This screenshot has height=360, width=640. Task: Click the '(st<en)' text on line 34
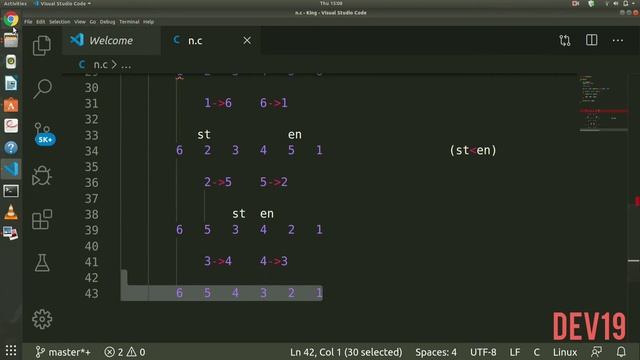(x=473, y=150)
